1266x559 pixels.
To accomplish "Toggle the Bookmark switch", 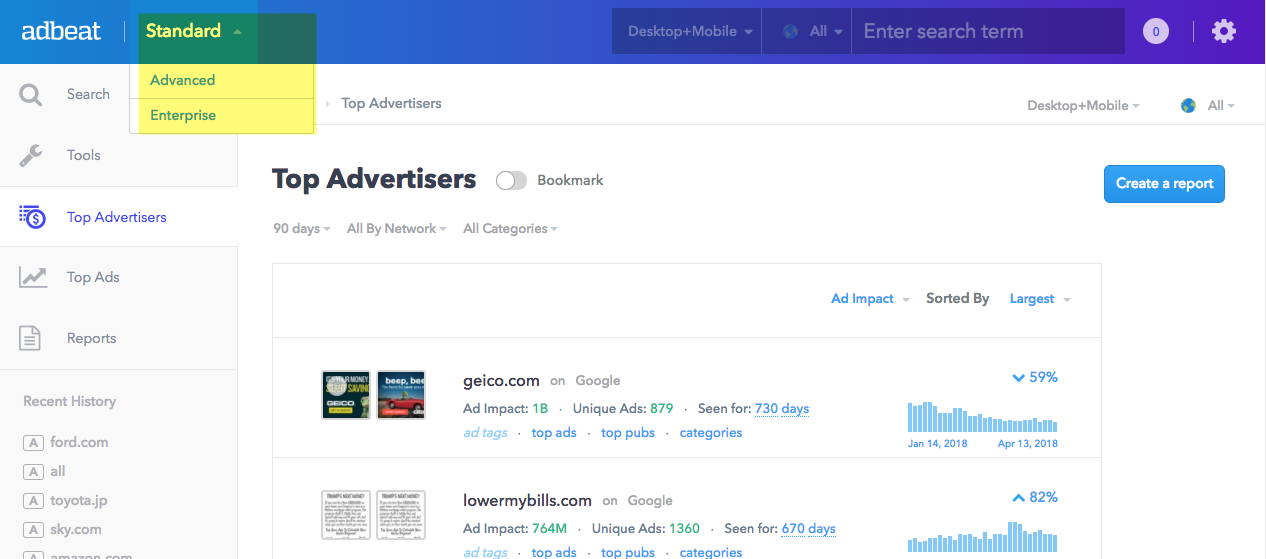I will click(x=511, y=181).
